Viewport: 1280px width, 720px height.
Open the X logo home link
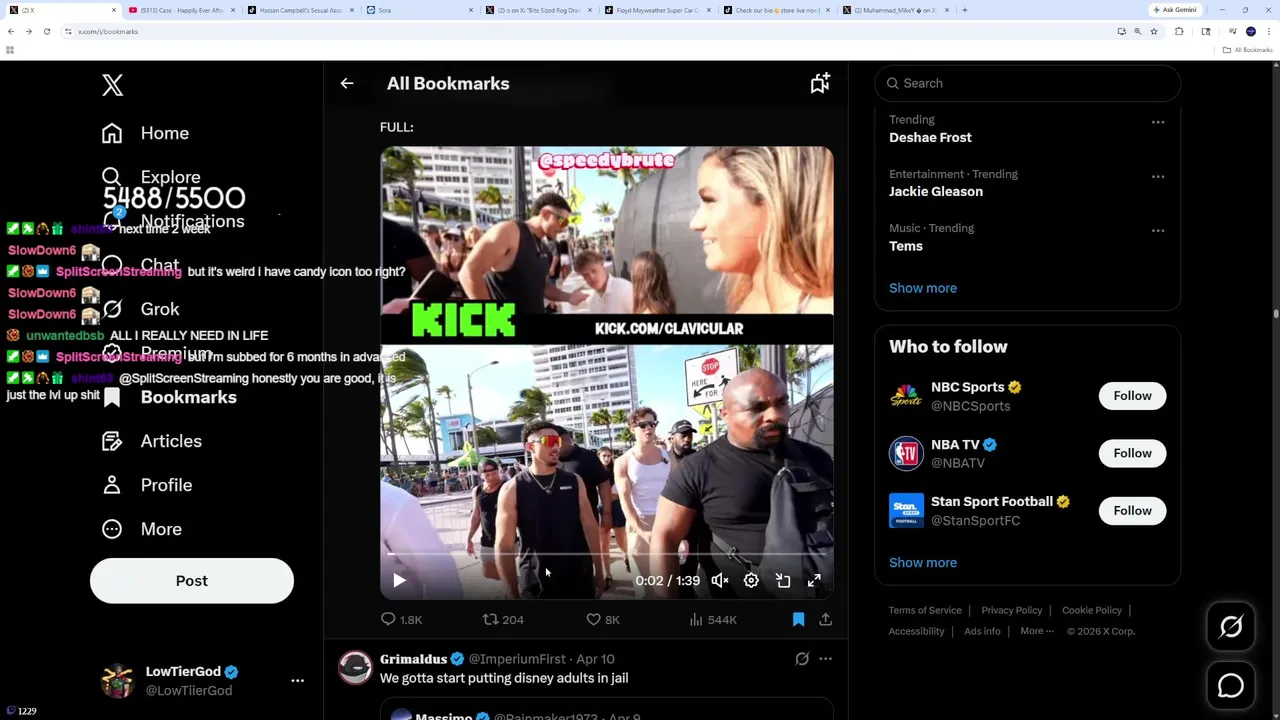tap(112, 85)
